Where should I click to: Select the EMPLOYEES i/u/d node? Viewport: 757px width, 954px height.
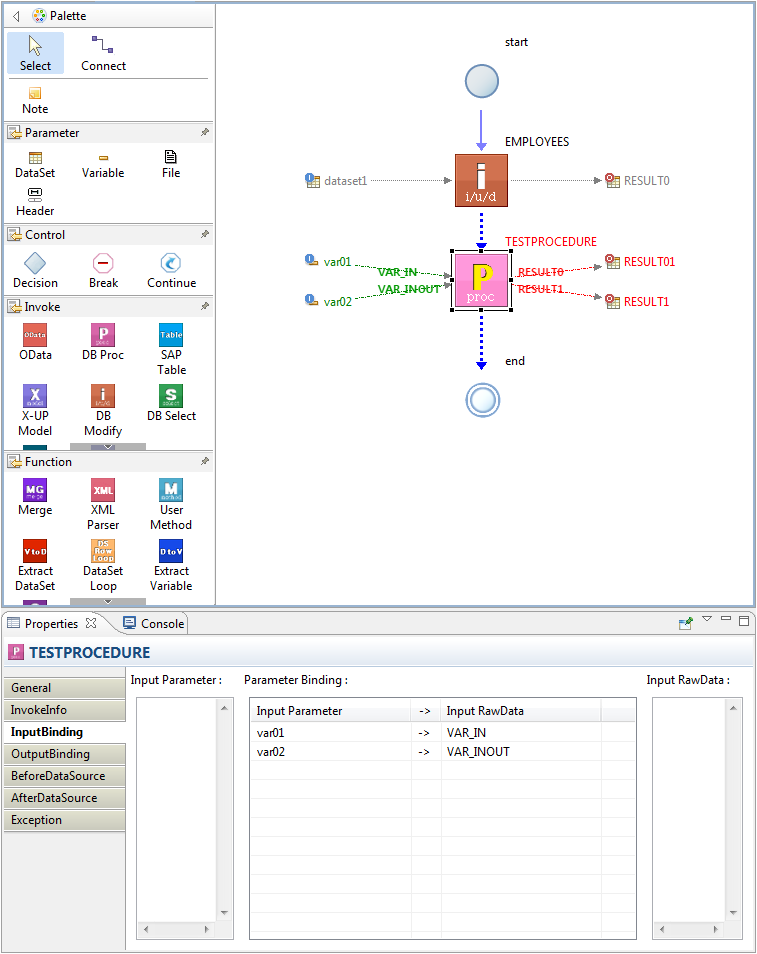pos(481,180)
